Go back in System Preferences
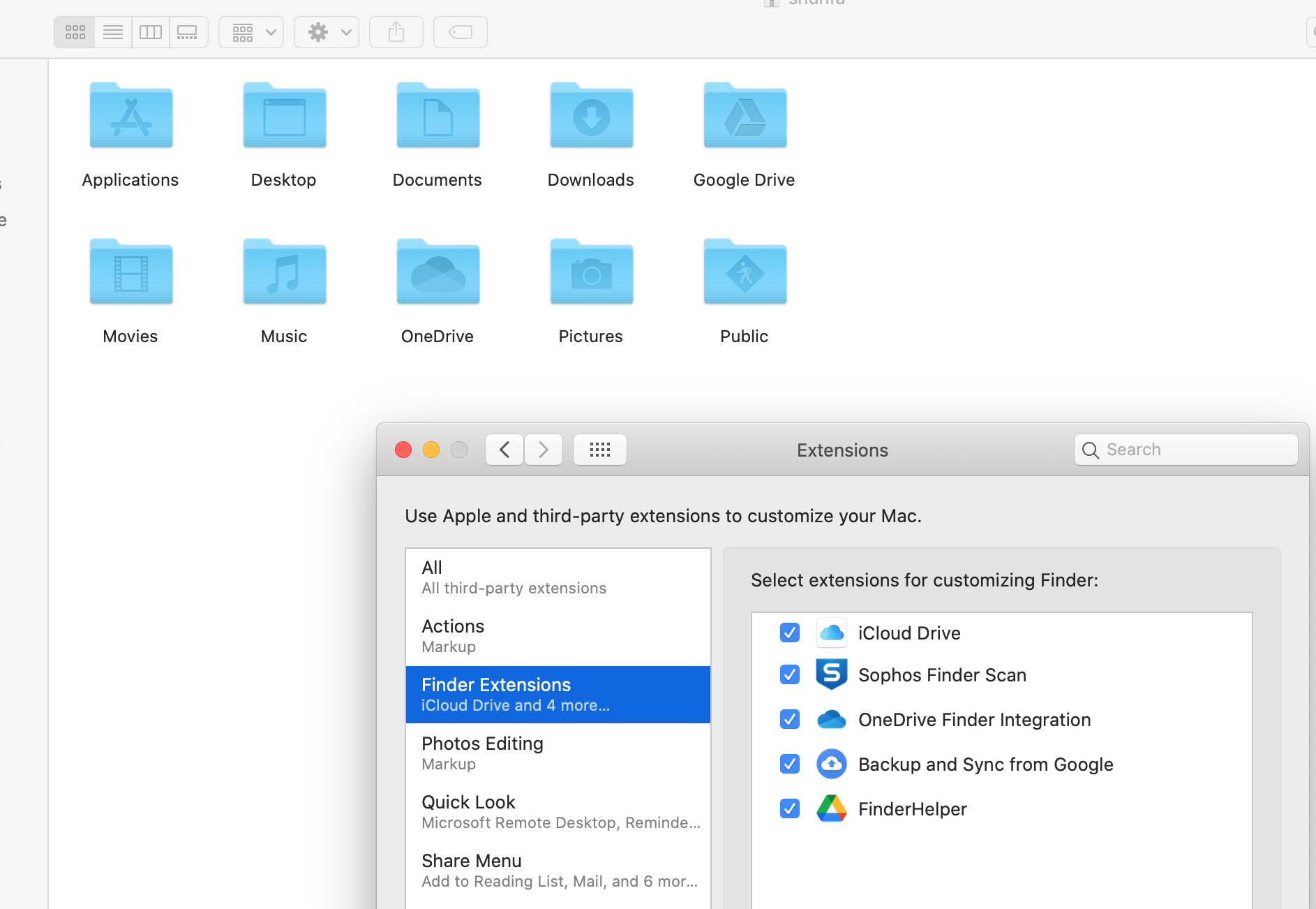Screen dimensions: 1316x909 click(504, 450)
